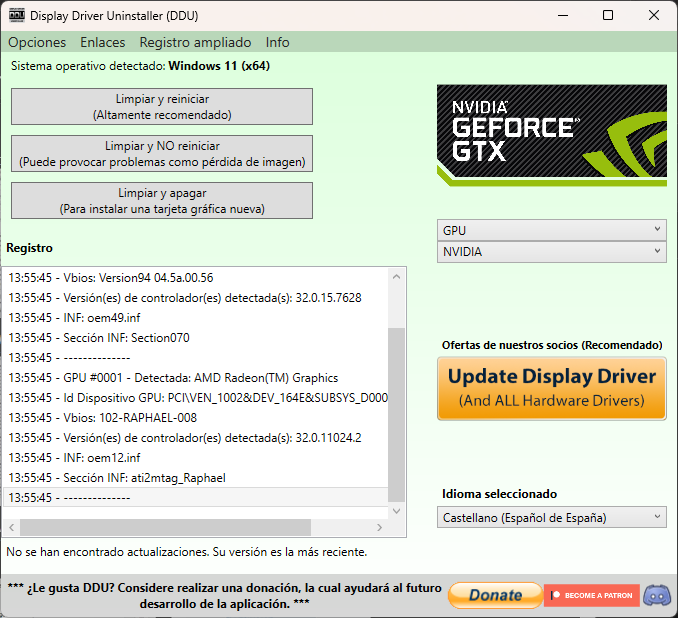The width and height of the screenshot is (678, 618).
Task: Click the vertical scrollbar thumb in log
Action: coord(397,415)
